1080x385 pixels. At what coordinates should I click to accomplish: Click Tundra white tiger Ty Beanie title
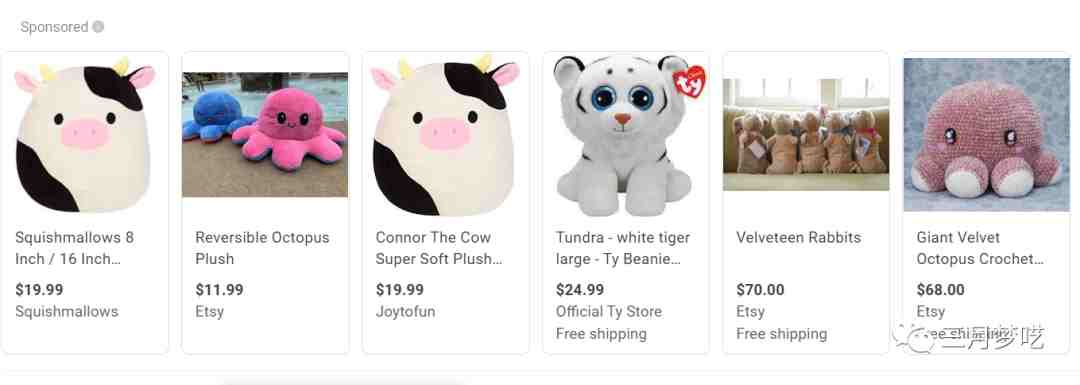[x=623, y=248]
